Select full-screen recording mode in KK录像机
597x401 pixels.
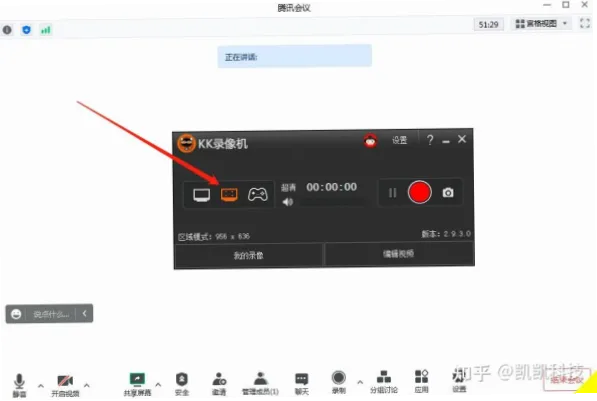coord(201,195)
